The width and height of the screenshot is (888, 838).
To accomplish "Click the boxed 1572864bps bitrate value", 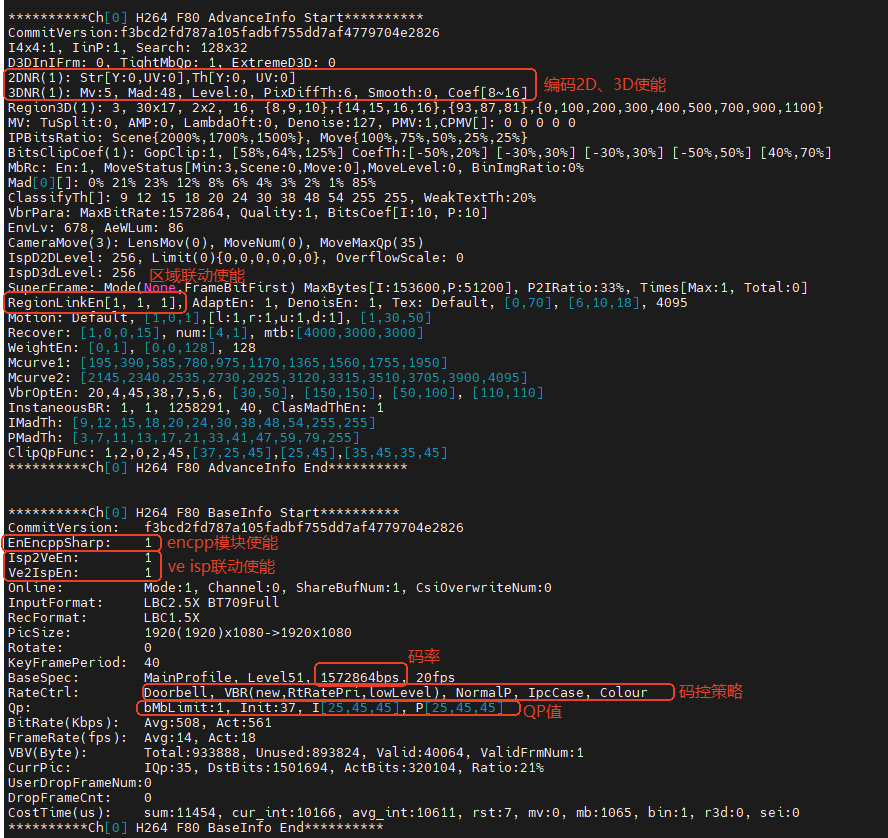I will pos(360,677).
